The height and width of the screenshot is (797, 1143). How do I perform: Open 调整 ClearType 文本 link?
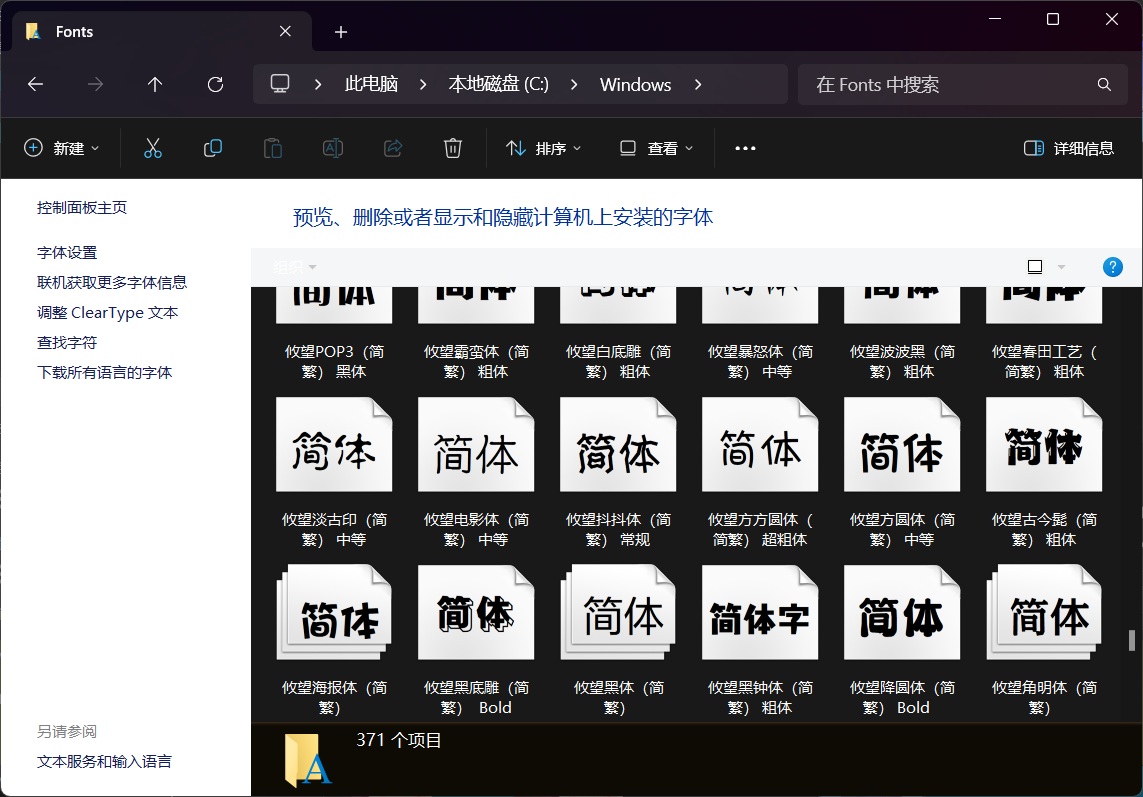click(x=107, y=313)
